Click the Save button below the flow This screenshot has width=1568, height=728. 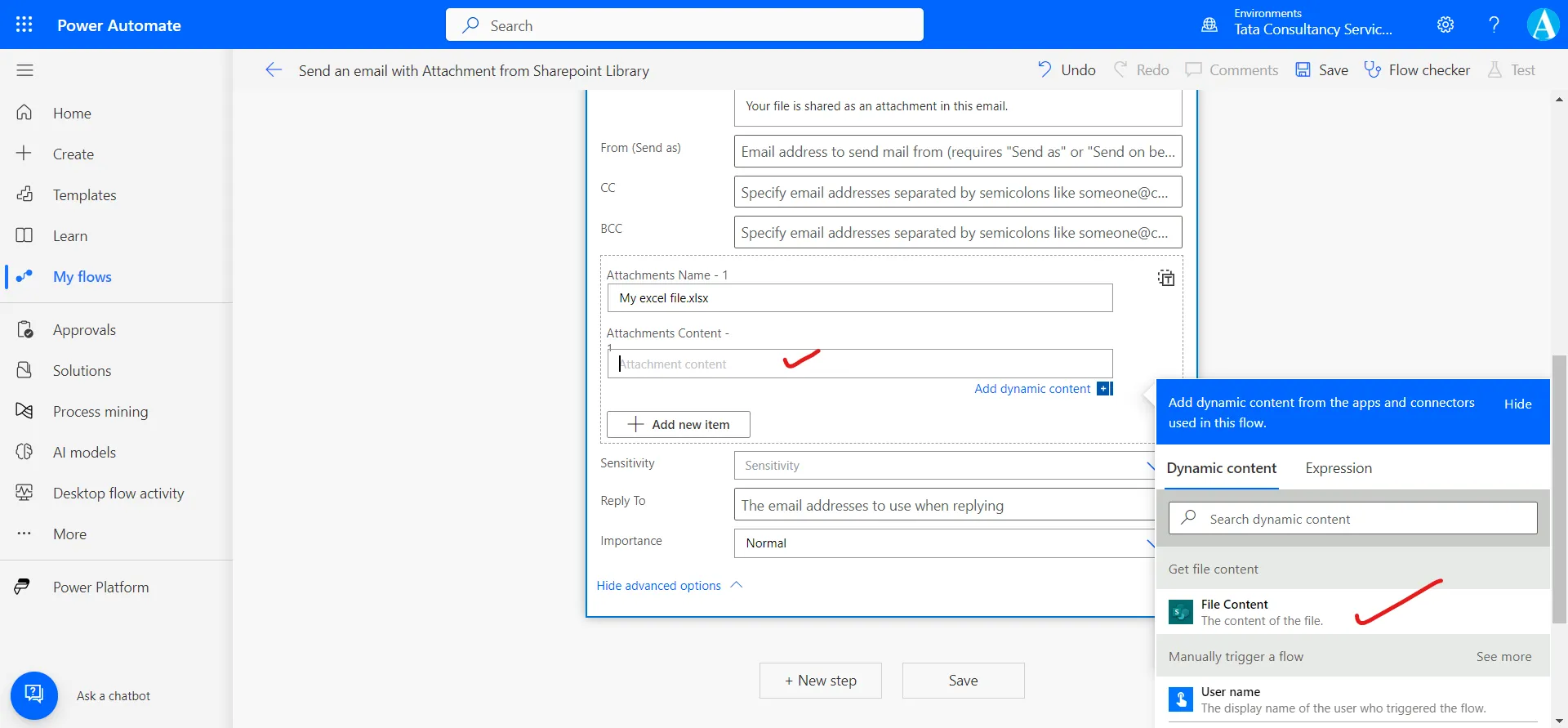[964, 681]
